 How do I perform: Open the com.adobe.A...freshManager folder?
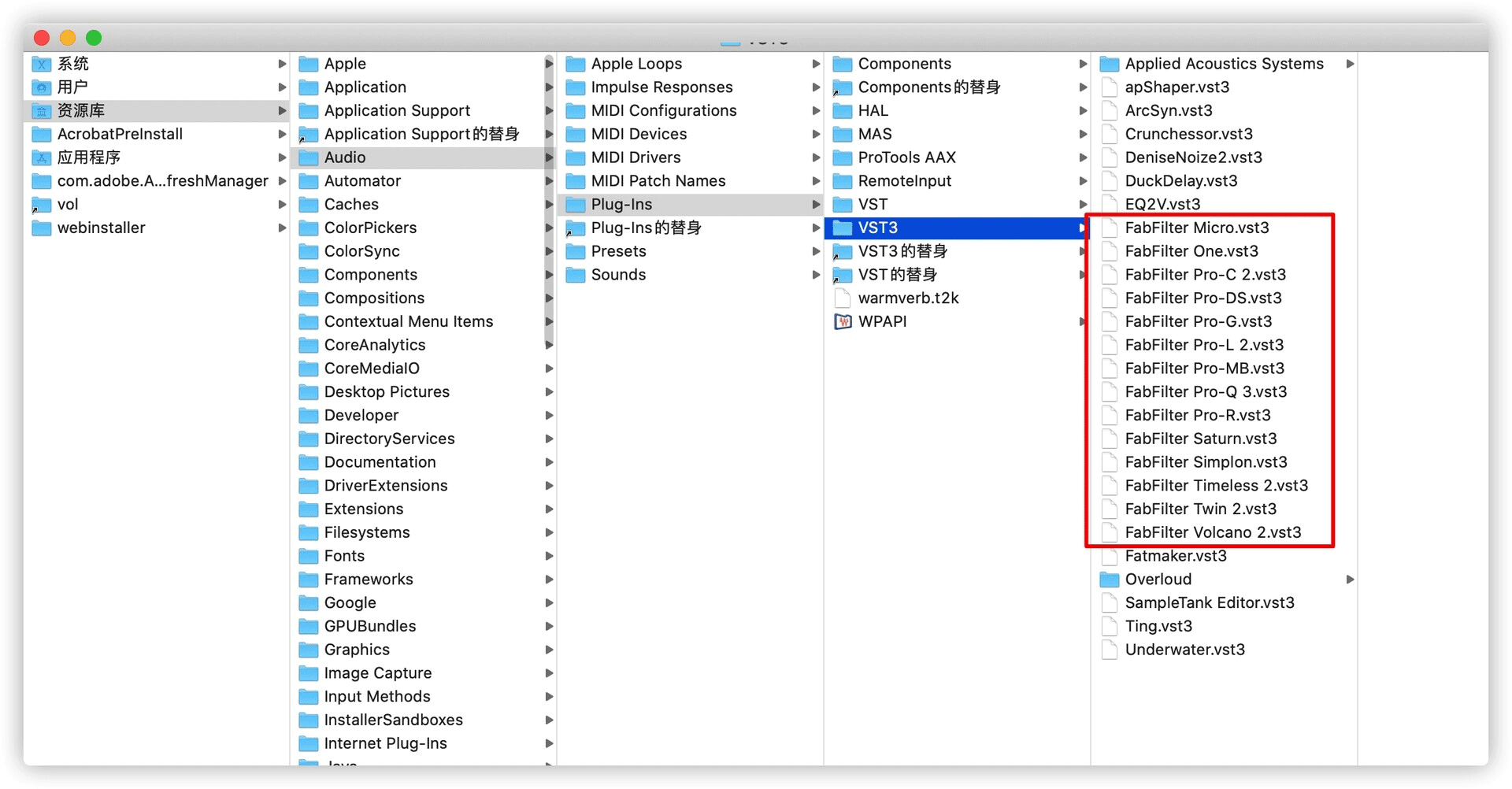point(162,181)
